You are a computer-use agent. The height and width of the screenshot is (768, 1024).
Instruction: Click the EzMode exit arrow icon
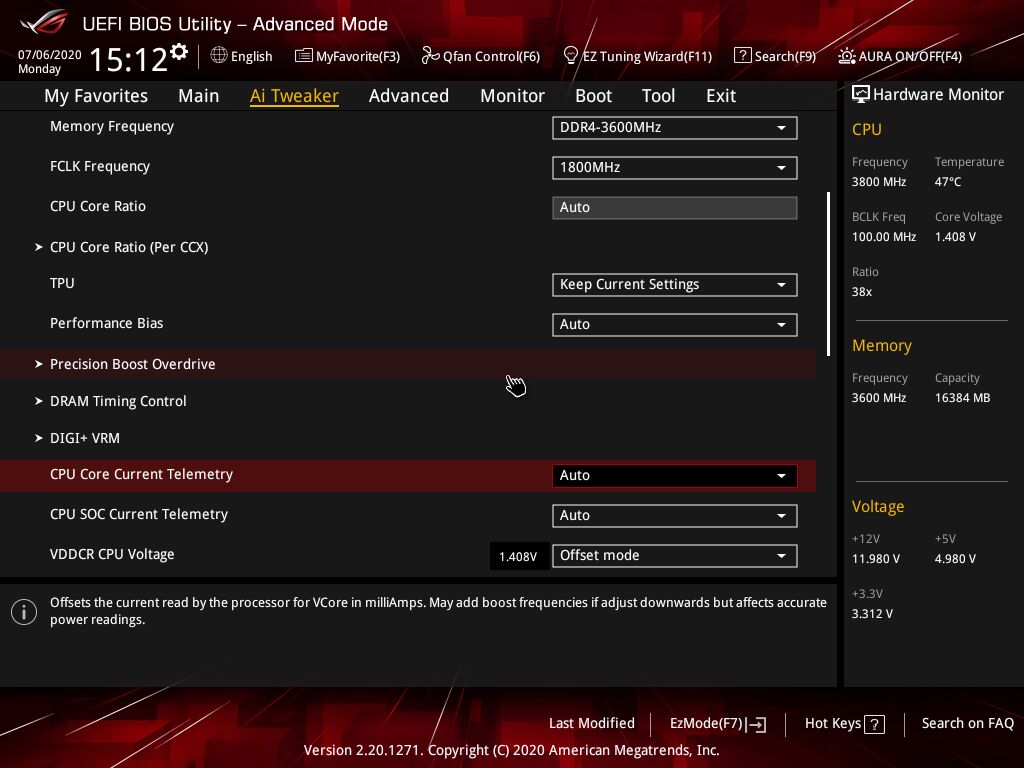point(756,724)
